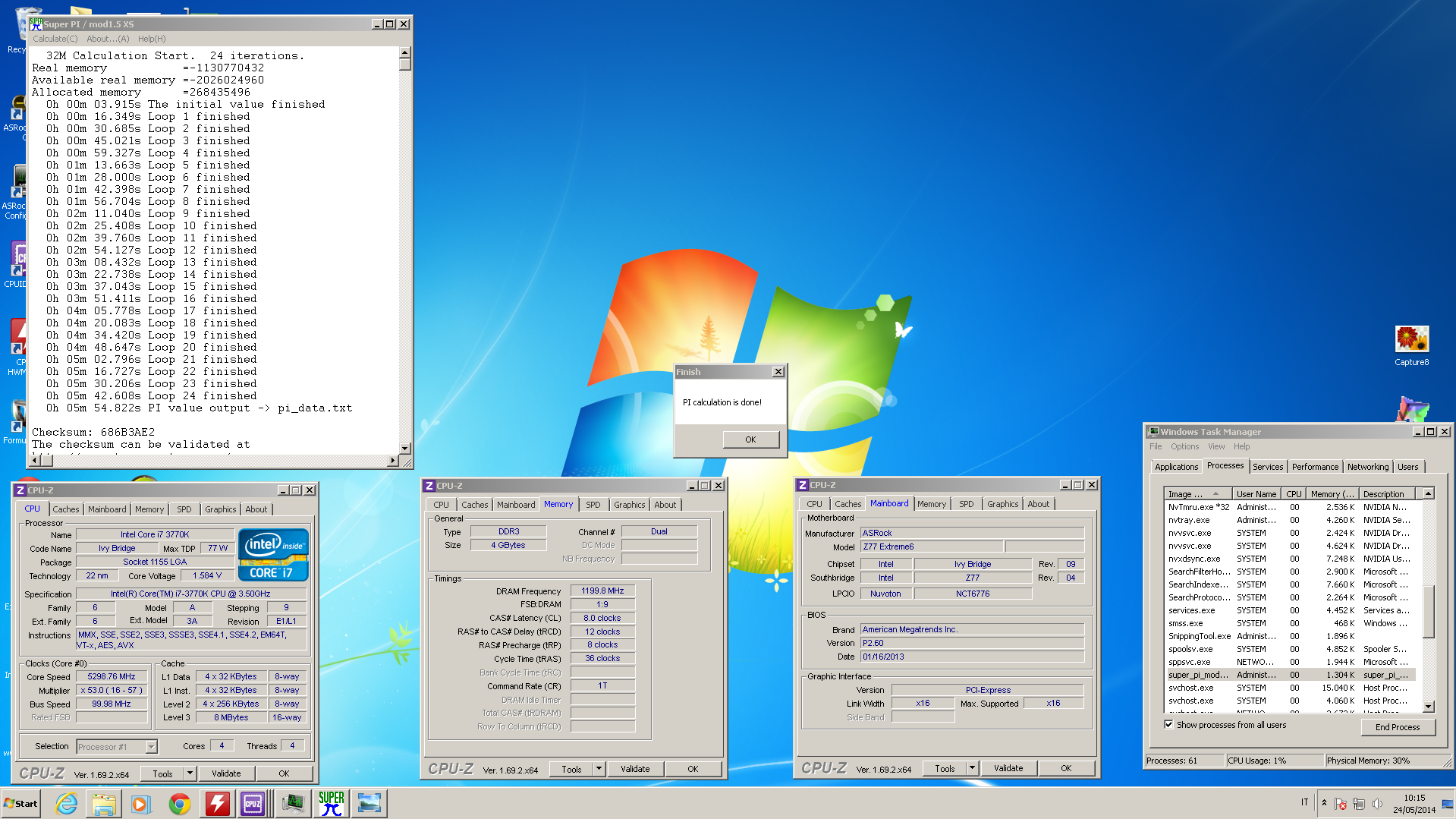
Task: Switch to Caches tab in CPU-Z CPU window
Action: pyautogui.click(x=65, y=509)
